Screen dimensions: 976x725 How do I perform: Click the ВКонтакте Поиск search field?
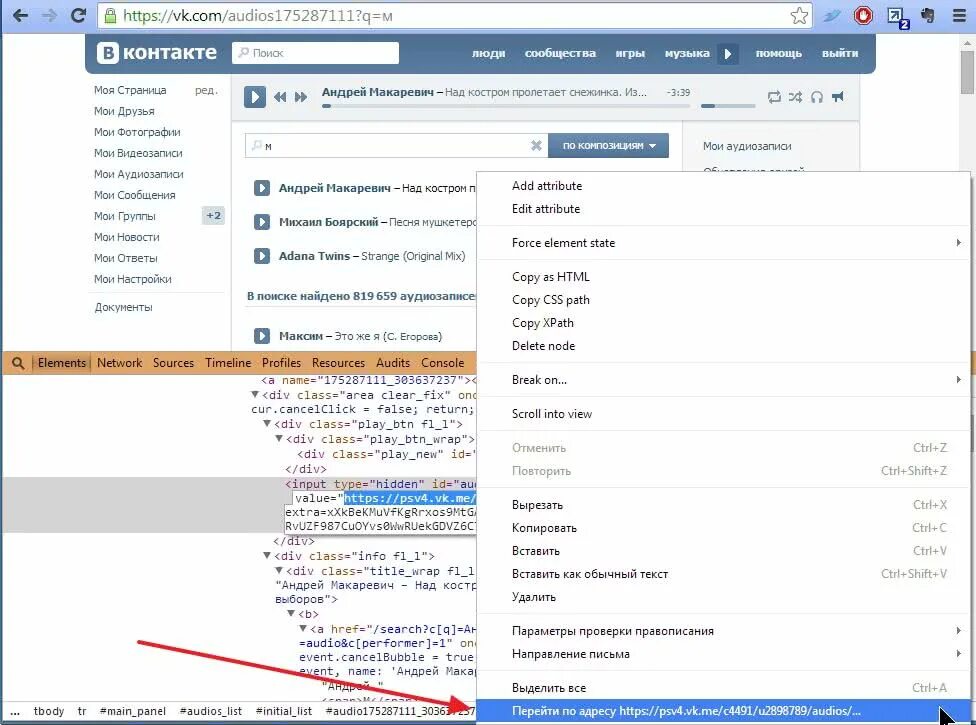point(316,53)
